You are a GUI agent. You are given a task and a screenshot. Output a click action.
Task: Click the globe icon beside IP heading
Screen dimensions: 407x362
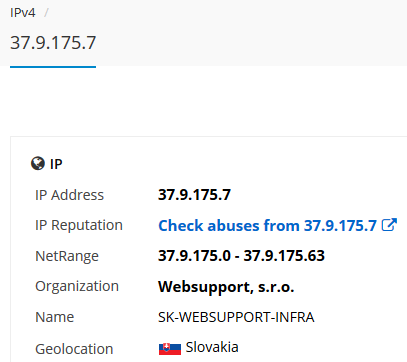[x=38, y=163]
